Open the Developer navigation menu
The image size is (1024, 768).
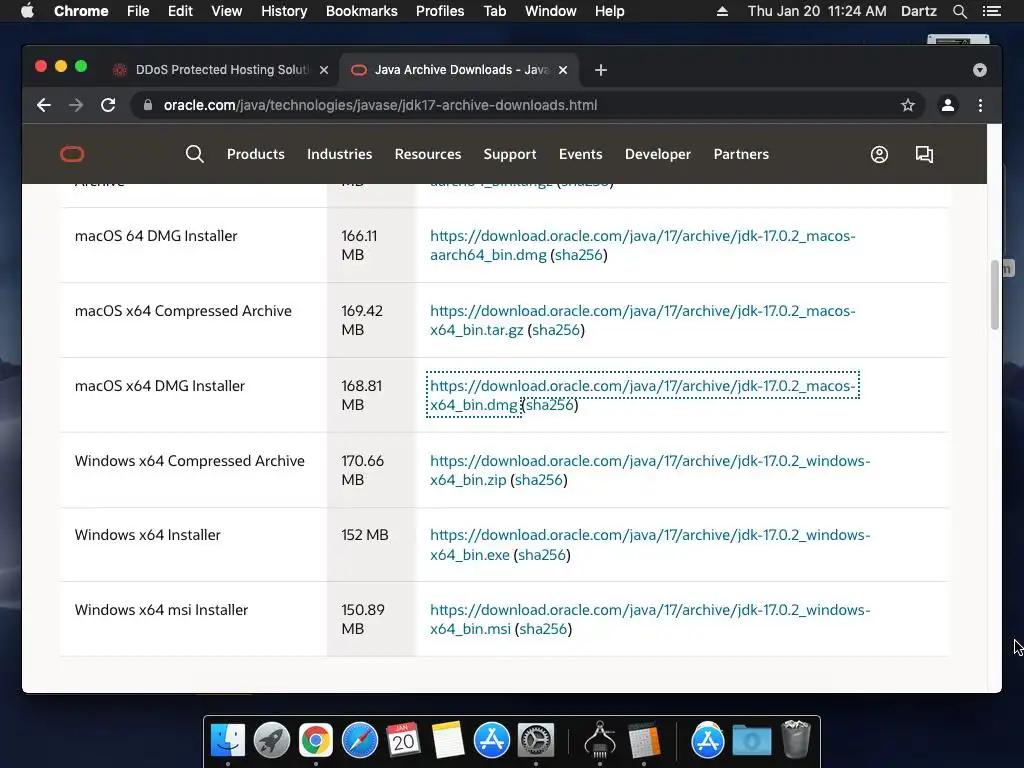click(x=658, y=155)
